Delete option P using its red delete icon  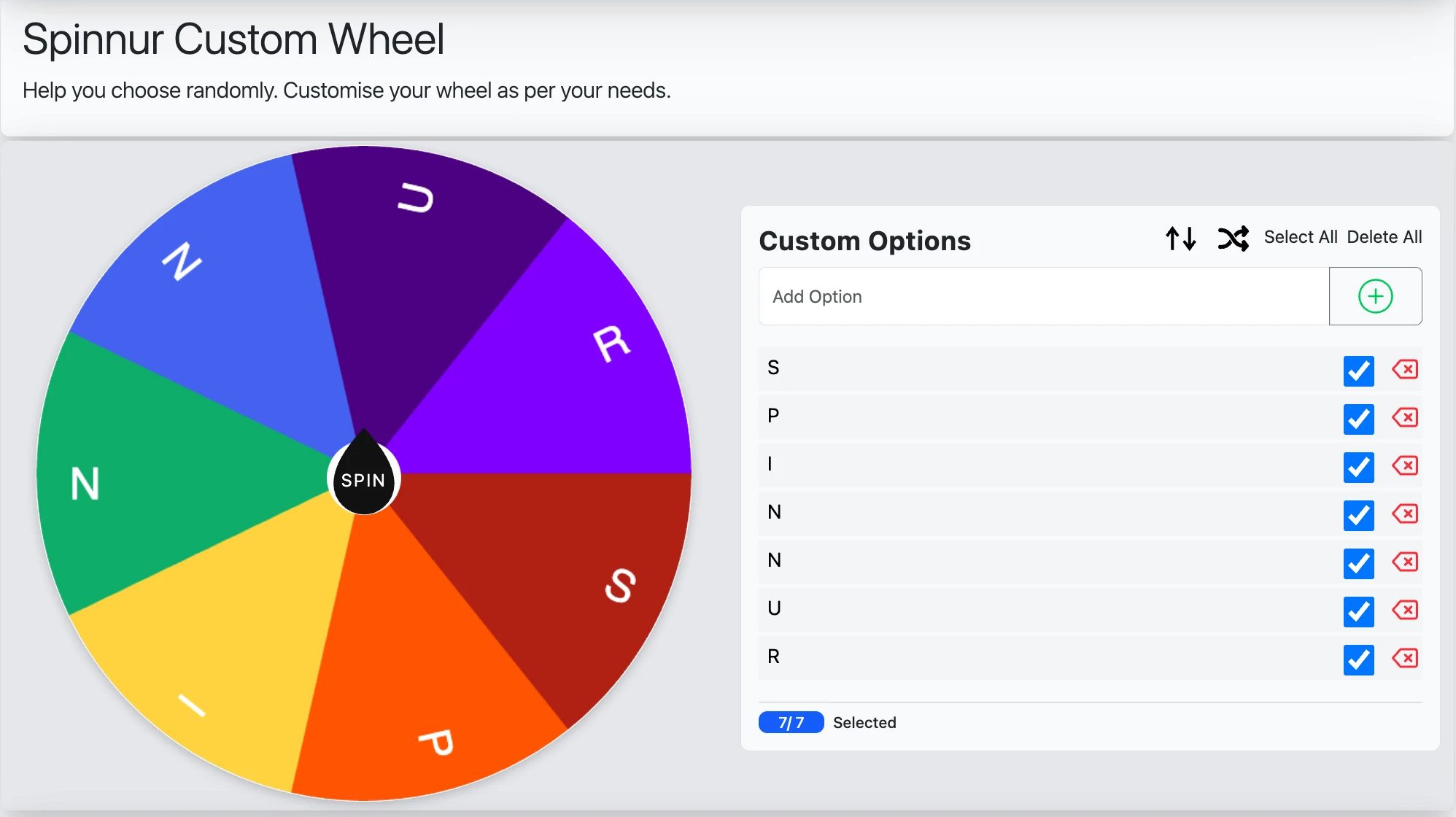coord(1406,418)
